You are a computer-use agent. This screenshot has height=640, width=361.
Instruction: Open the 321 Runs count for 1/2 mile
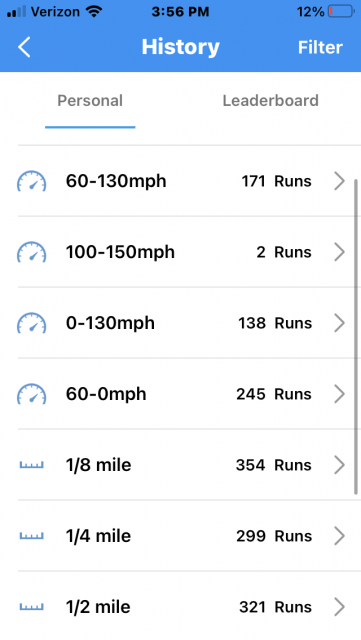tap(275, 607)
